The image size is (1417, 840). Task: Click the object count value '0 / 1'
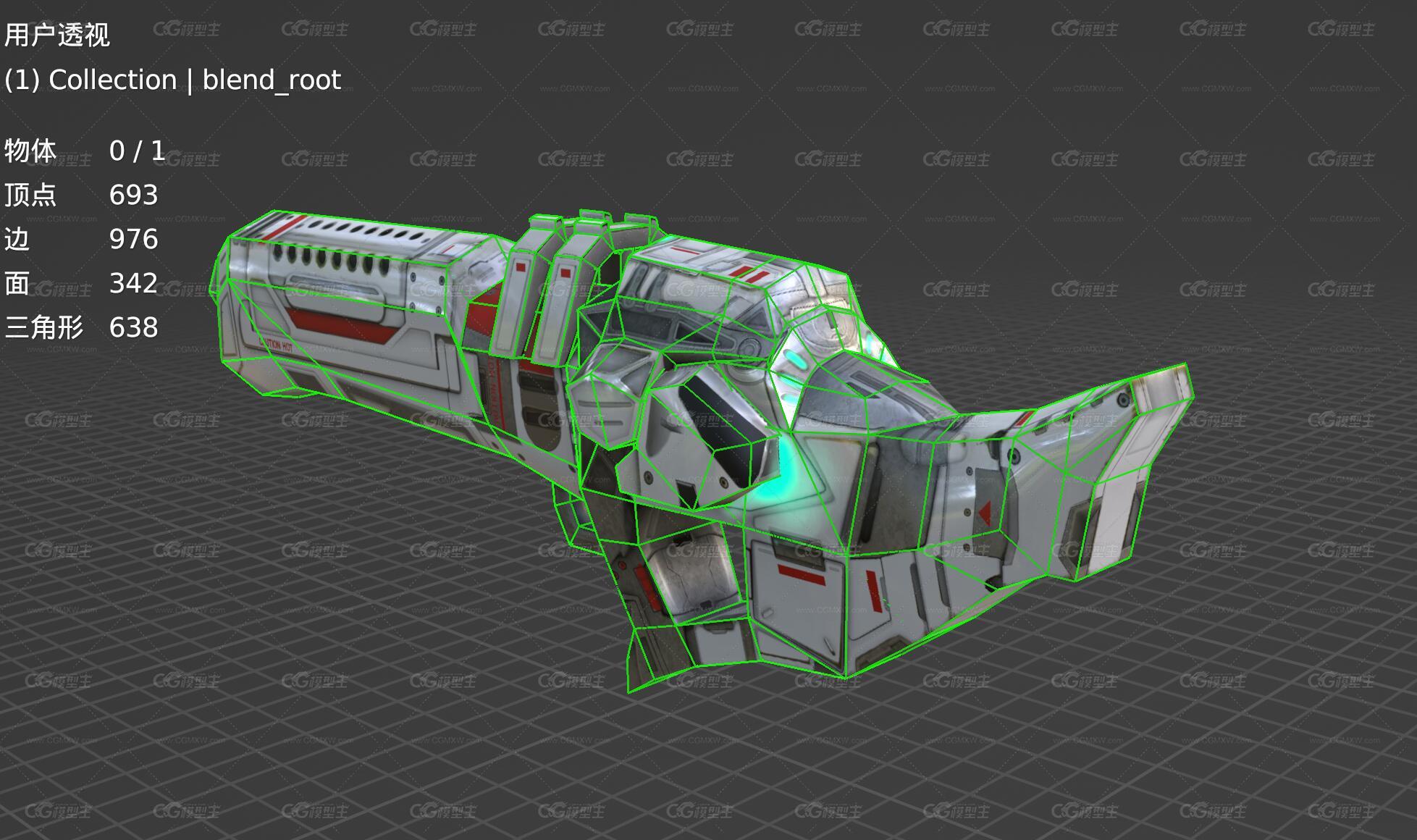coord(137,151)
